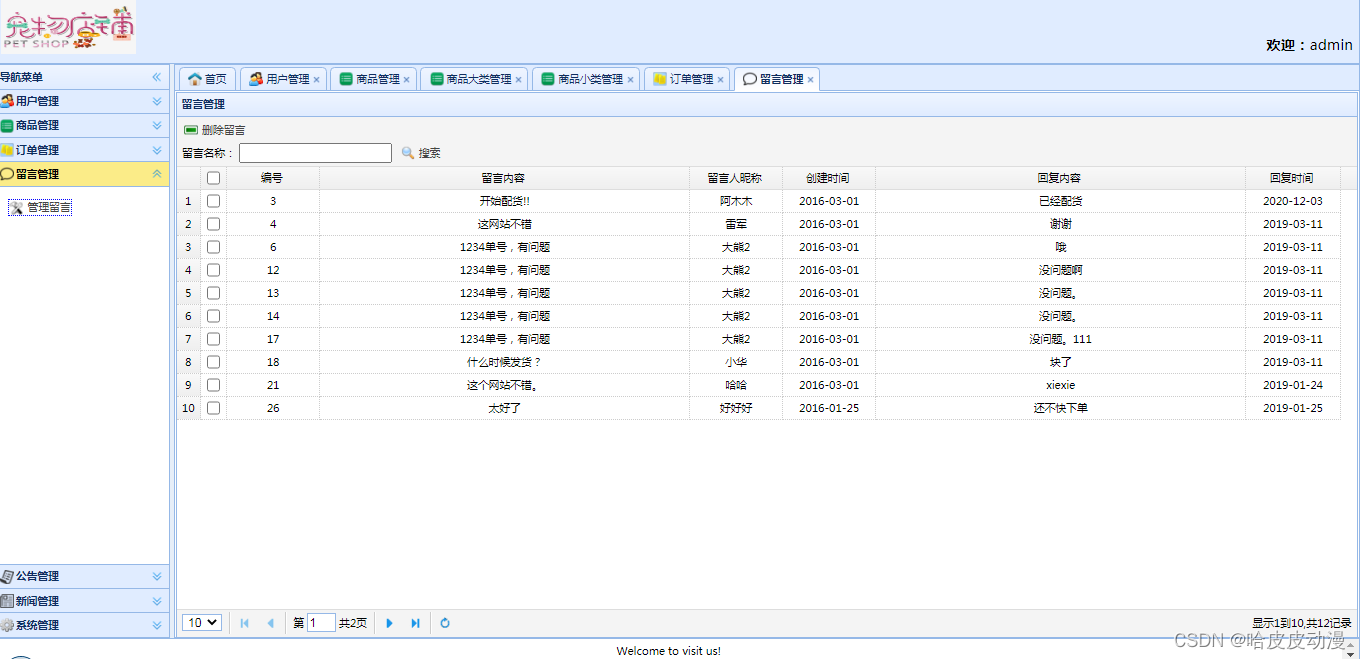
Task: Select the nickname cell 阿木木
Action: [735, 201]
